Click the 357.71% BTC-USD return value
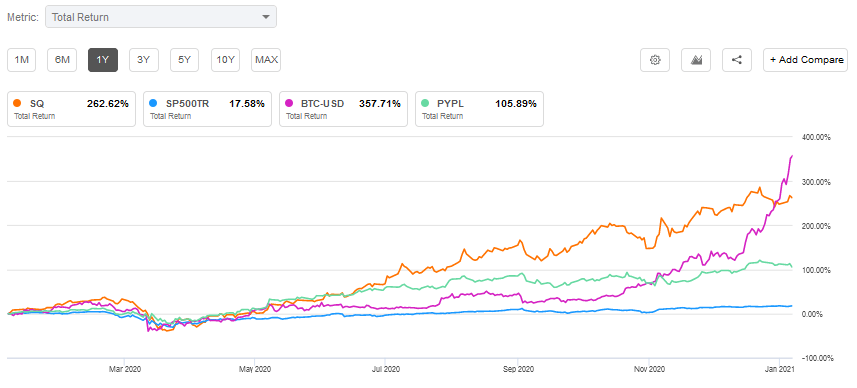This screenshot has width=857, height=388. coord(380,103)
